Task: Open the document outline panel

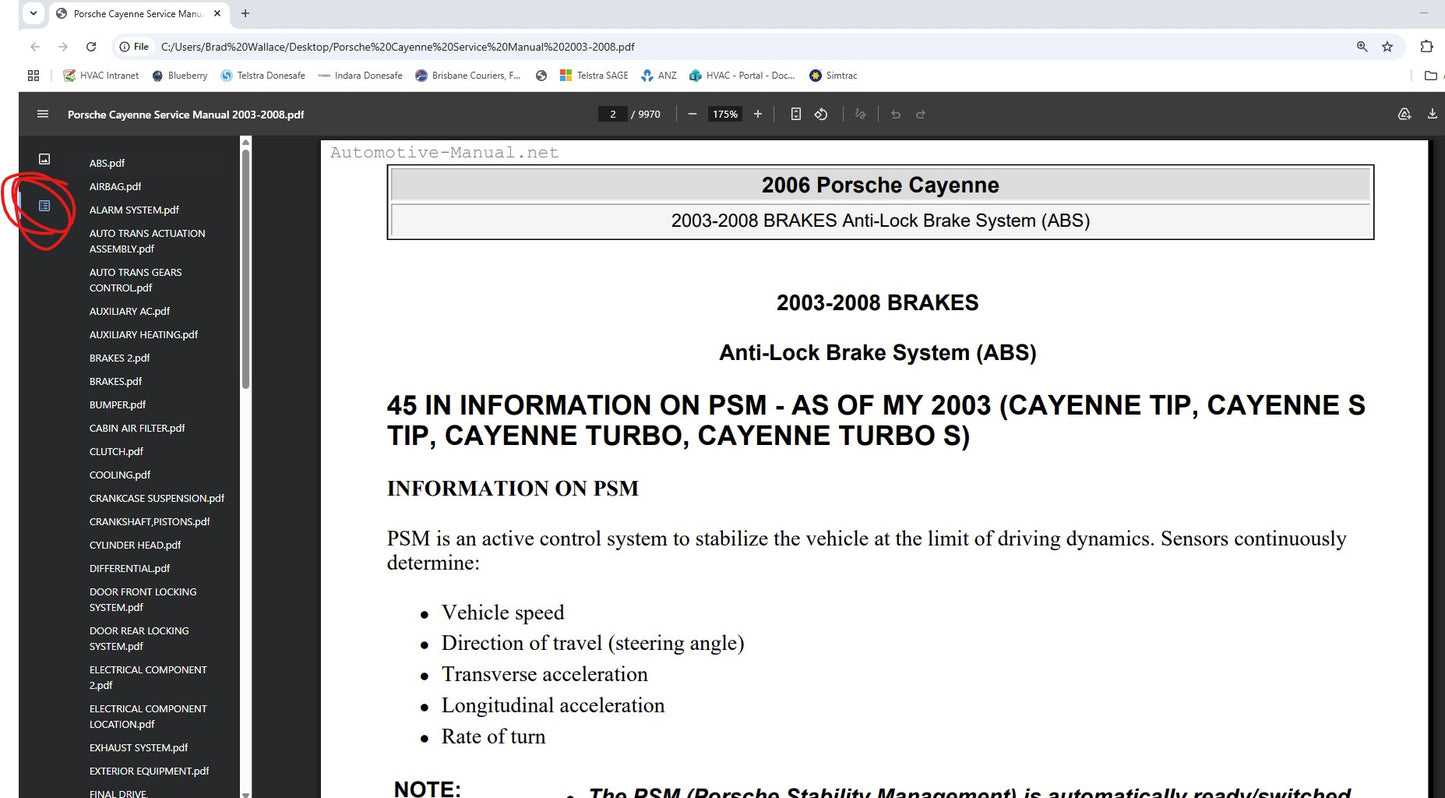Action: (44, 205)
